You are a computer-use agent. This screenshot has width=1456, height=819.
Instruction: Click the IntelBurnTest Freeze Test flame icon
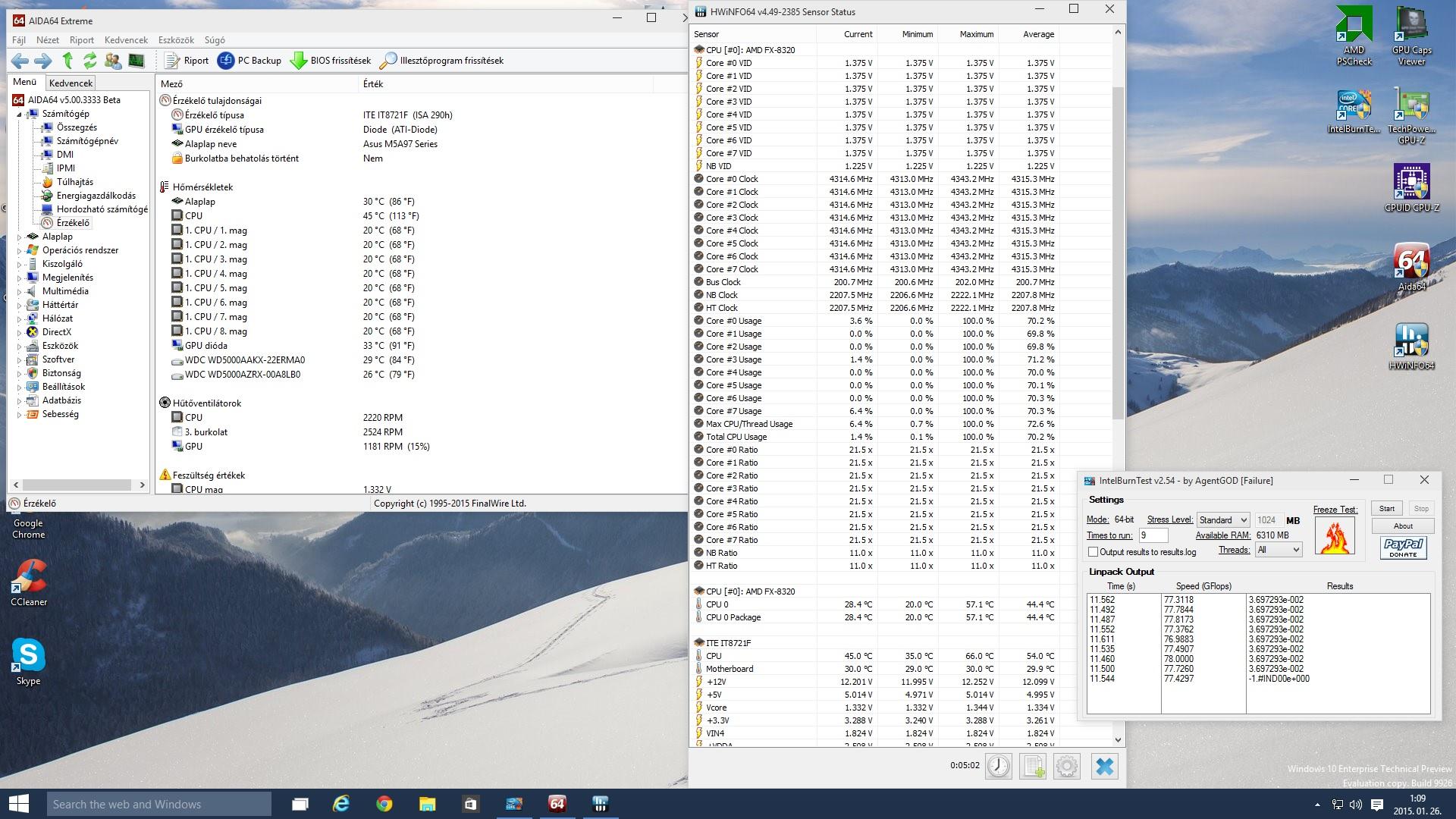[1335, 537]
